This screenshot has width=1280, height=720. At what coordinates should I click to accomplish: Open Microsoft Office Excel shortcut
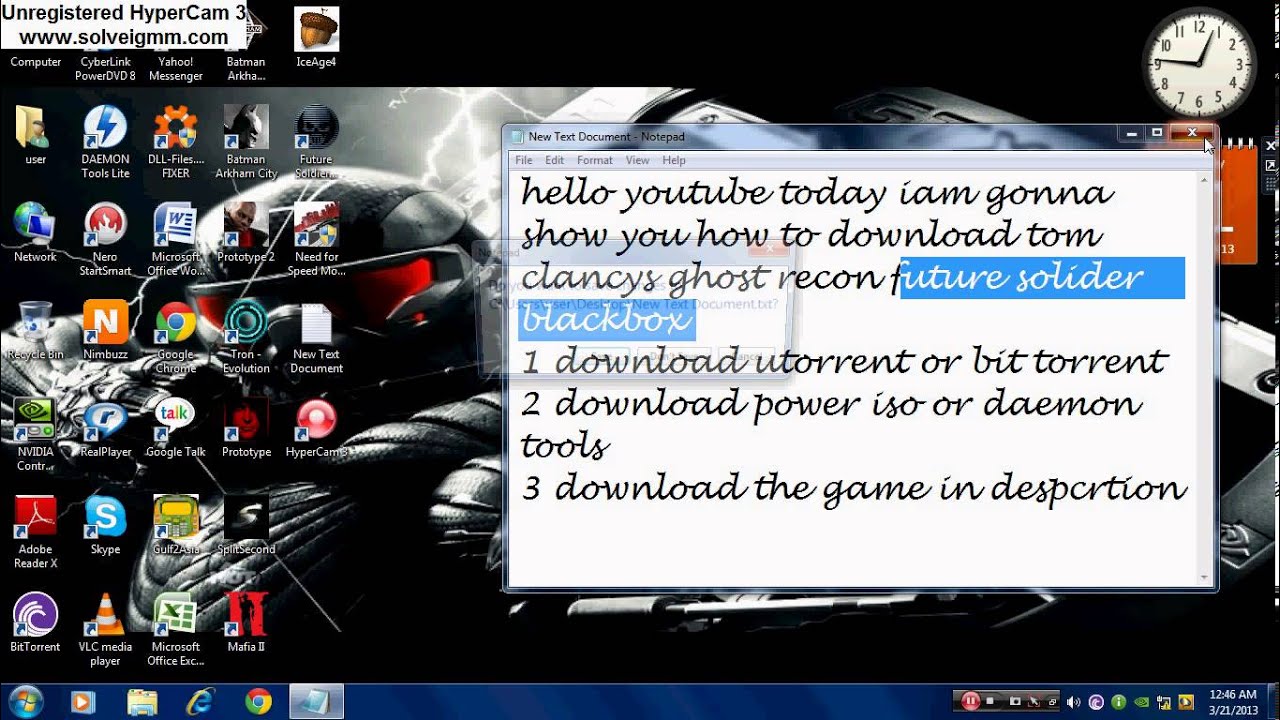pos(176,628)
